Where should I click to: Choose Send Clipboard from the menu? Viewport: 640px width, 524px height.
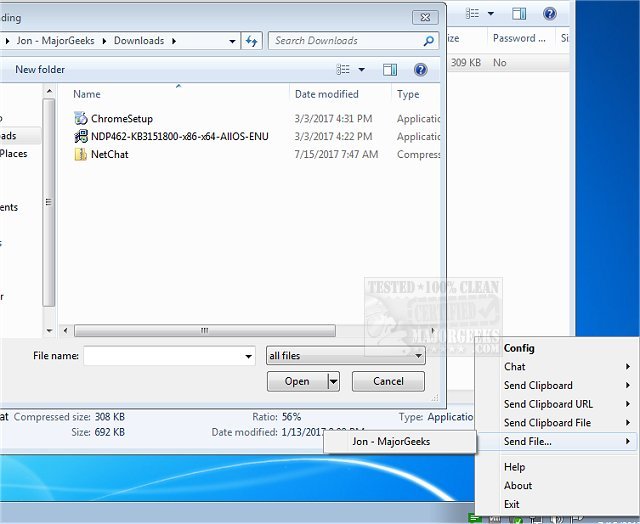coord(538,385)
